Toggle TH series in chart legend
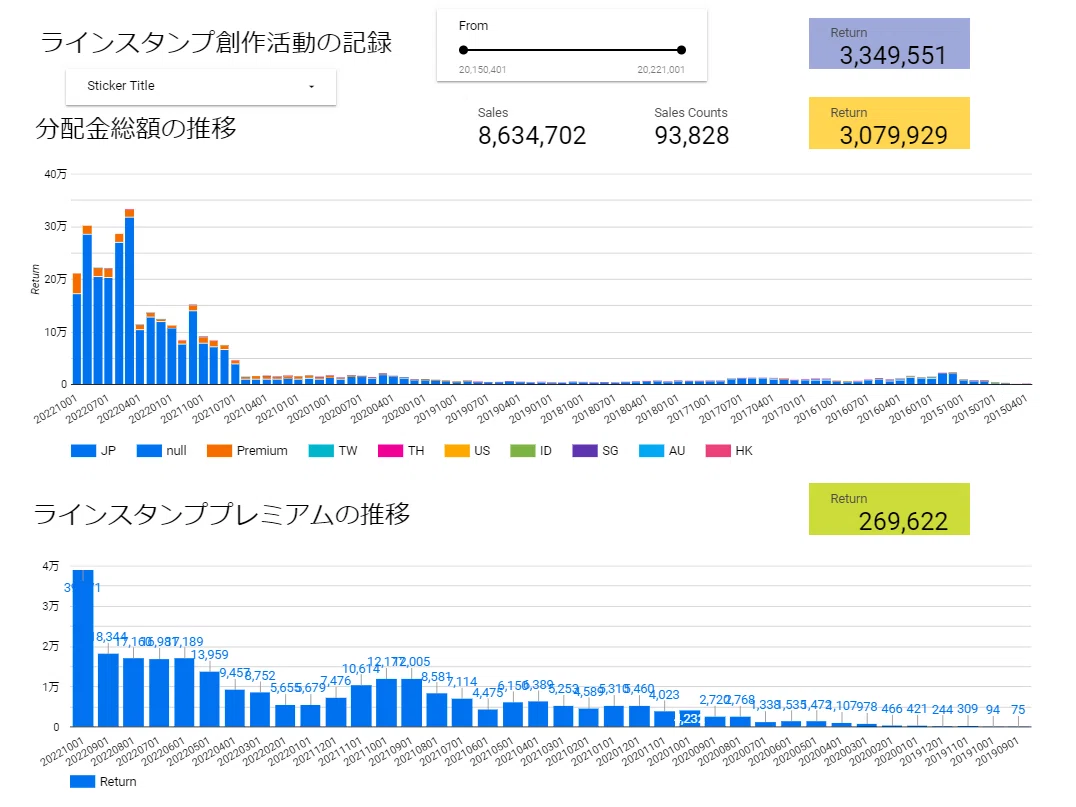The image size is (1076, 807). coord(401,451)
